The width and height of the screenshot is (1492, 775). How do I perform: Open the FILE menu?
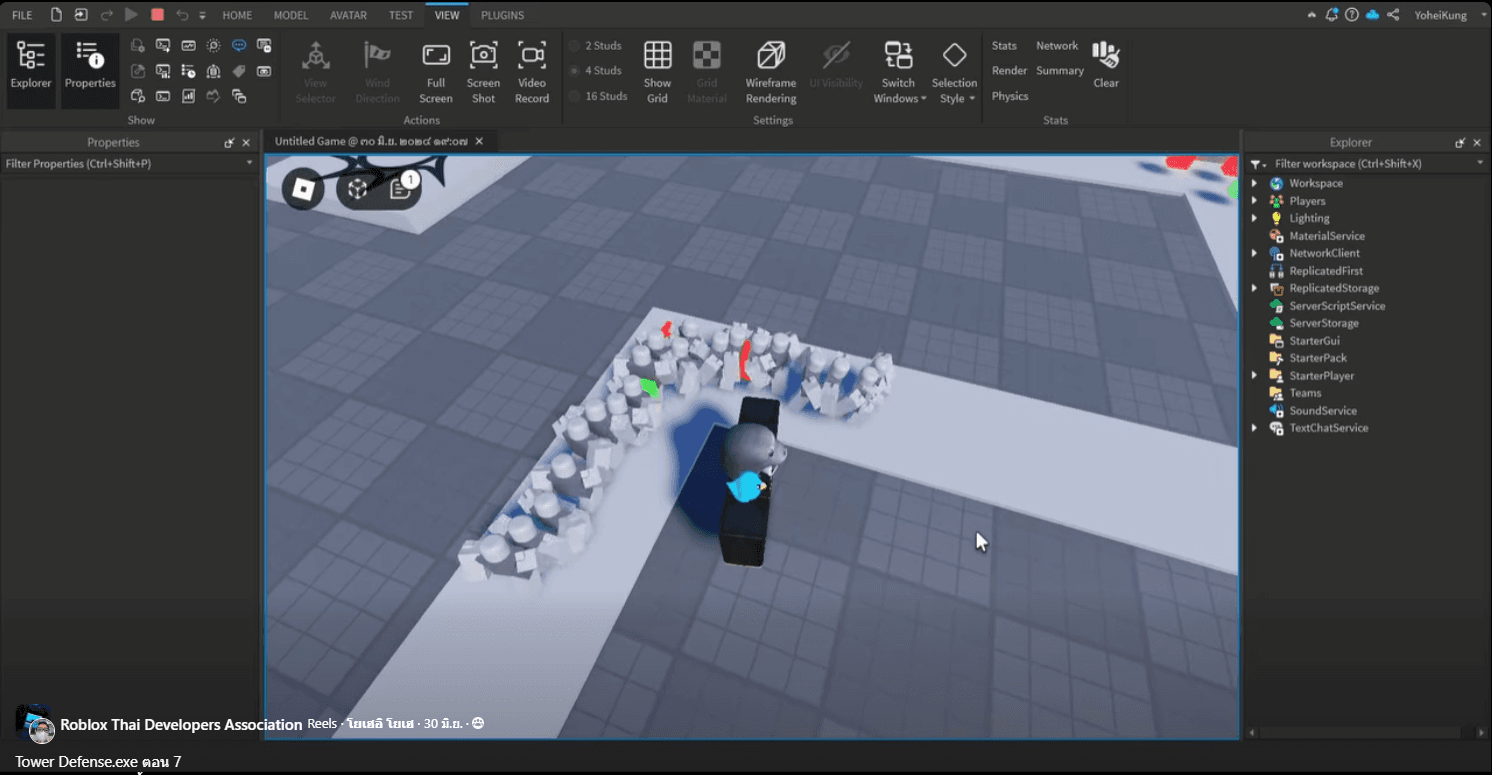click(22, 15)
